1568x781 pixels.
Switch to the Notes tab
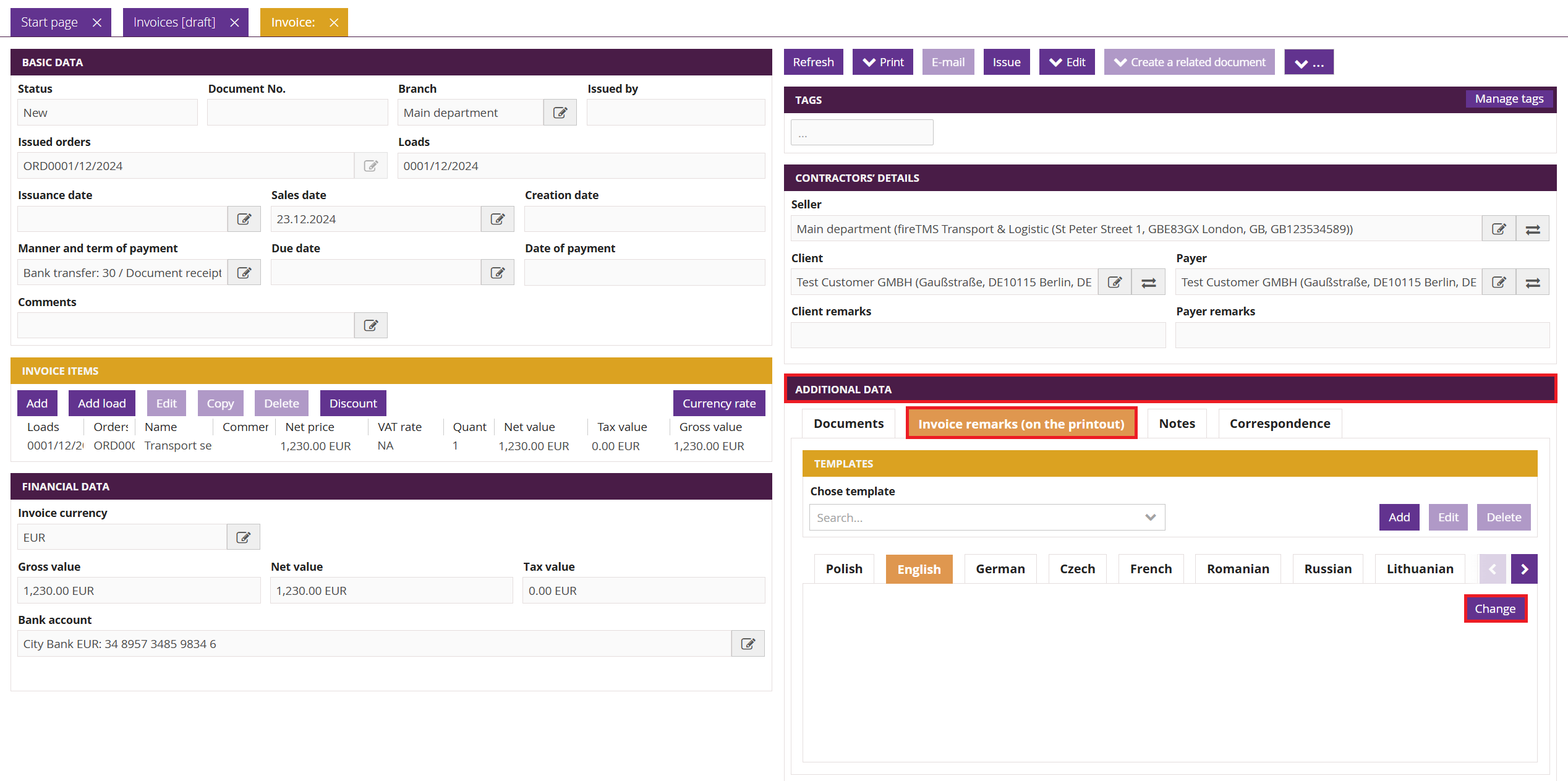pos(1177,424)
